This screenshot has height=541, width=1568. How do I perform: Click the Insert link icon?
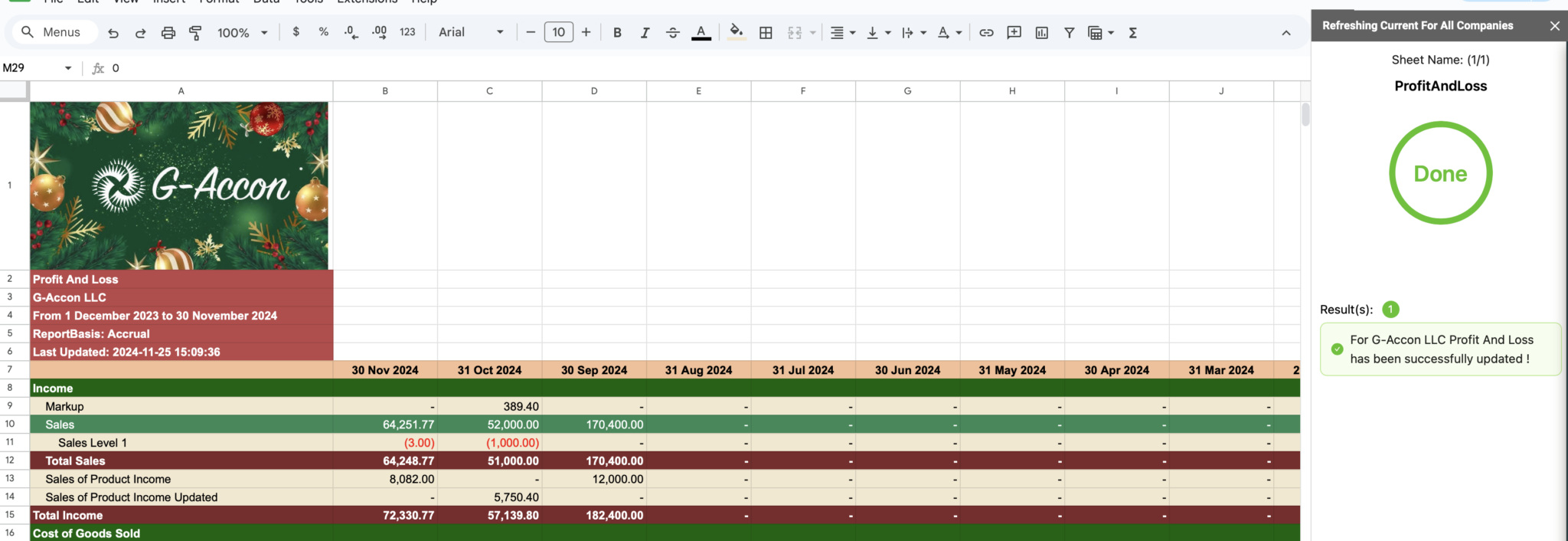point(986,32)
